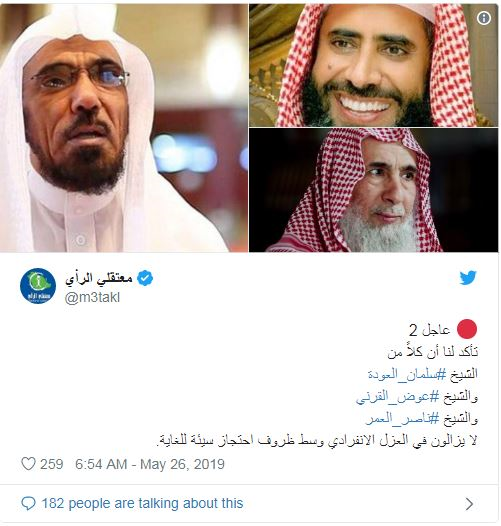
Task: Like the tweet with the heart icon
Action: [29, 464]
